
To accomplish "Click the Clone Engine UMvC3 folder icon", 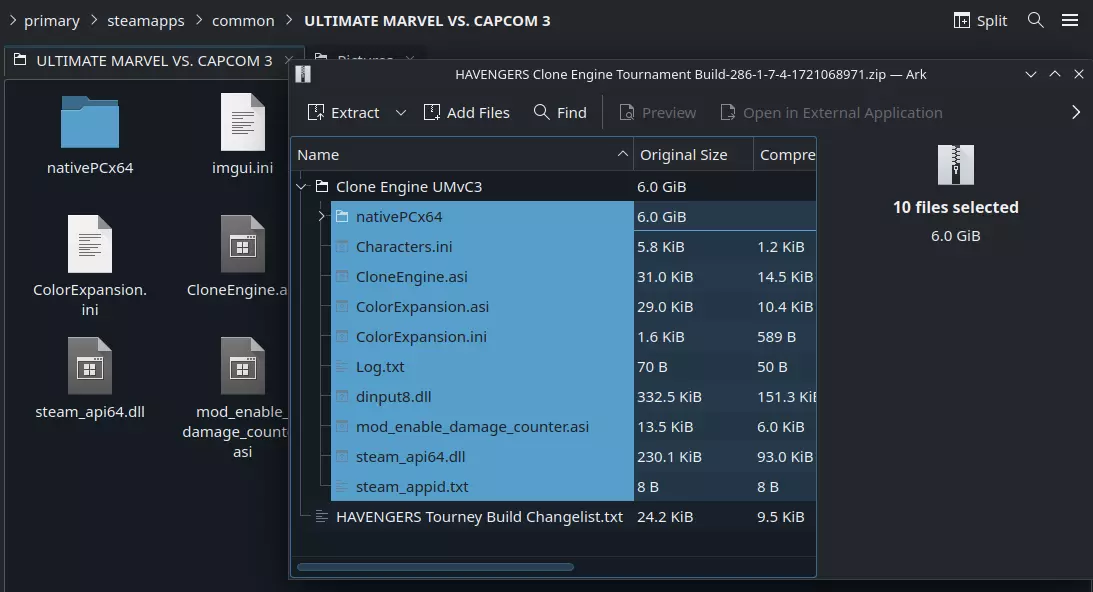I will tap(321, 187).
